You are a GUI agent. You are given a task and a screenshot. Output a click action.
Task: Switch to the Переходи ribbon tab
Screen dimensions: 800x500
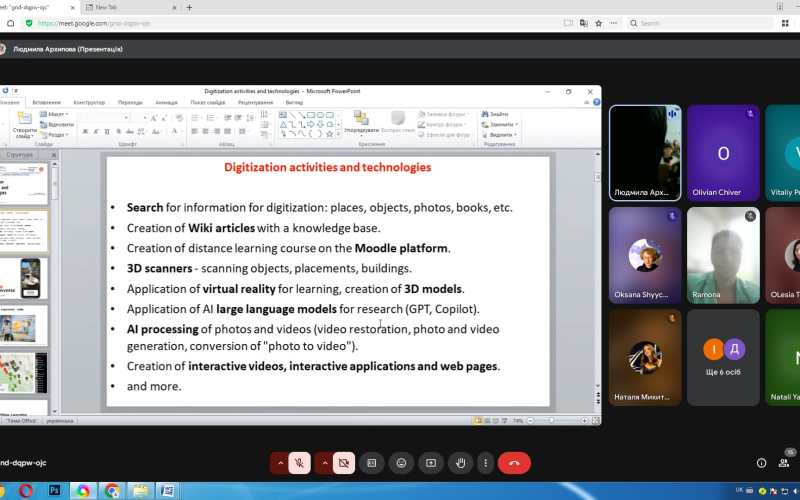[x=130, y=103]
